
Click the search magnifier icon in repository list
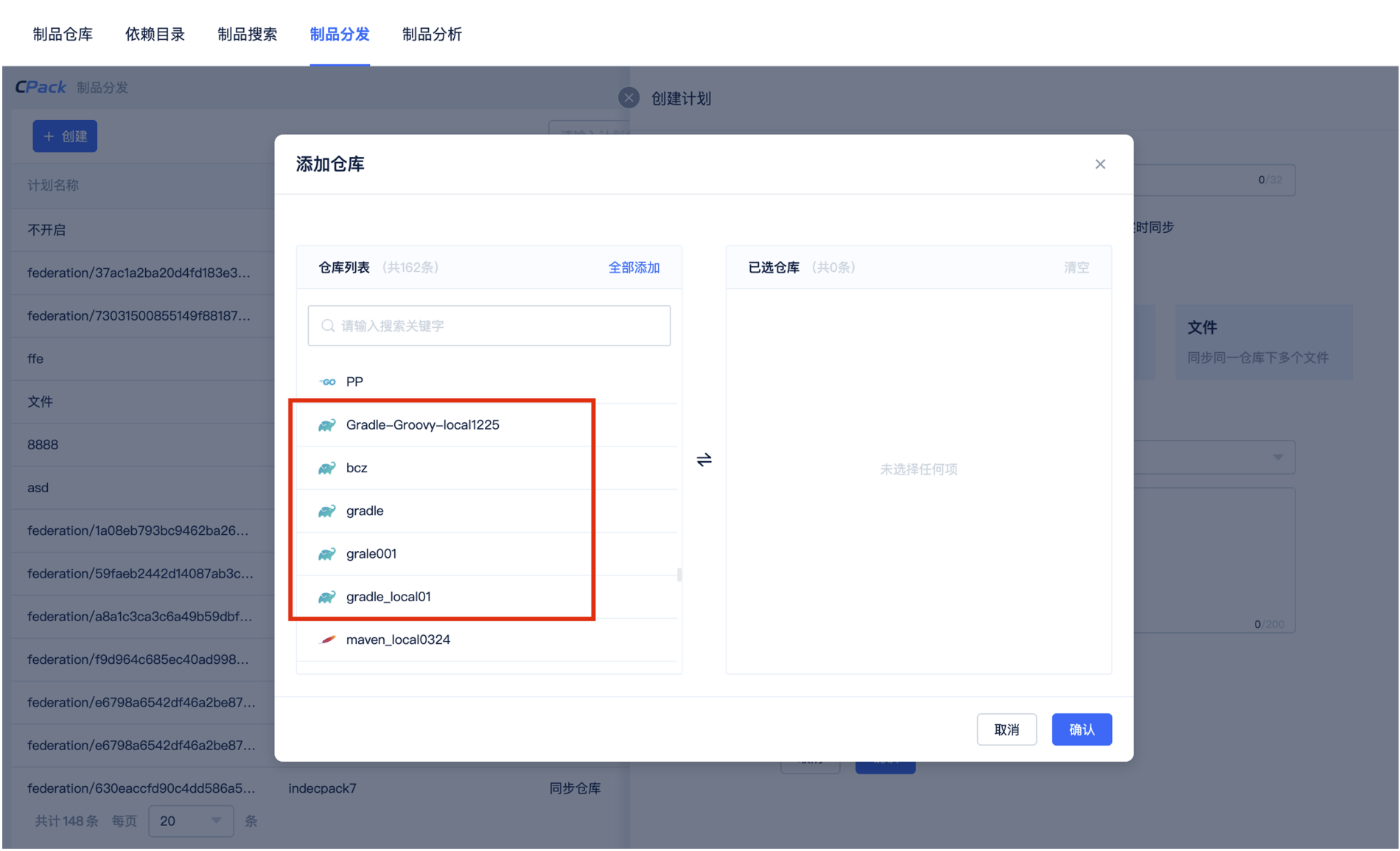328,326
